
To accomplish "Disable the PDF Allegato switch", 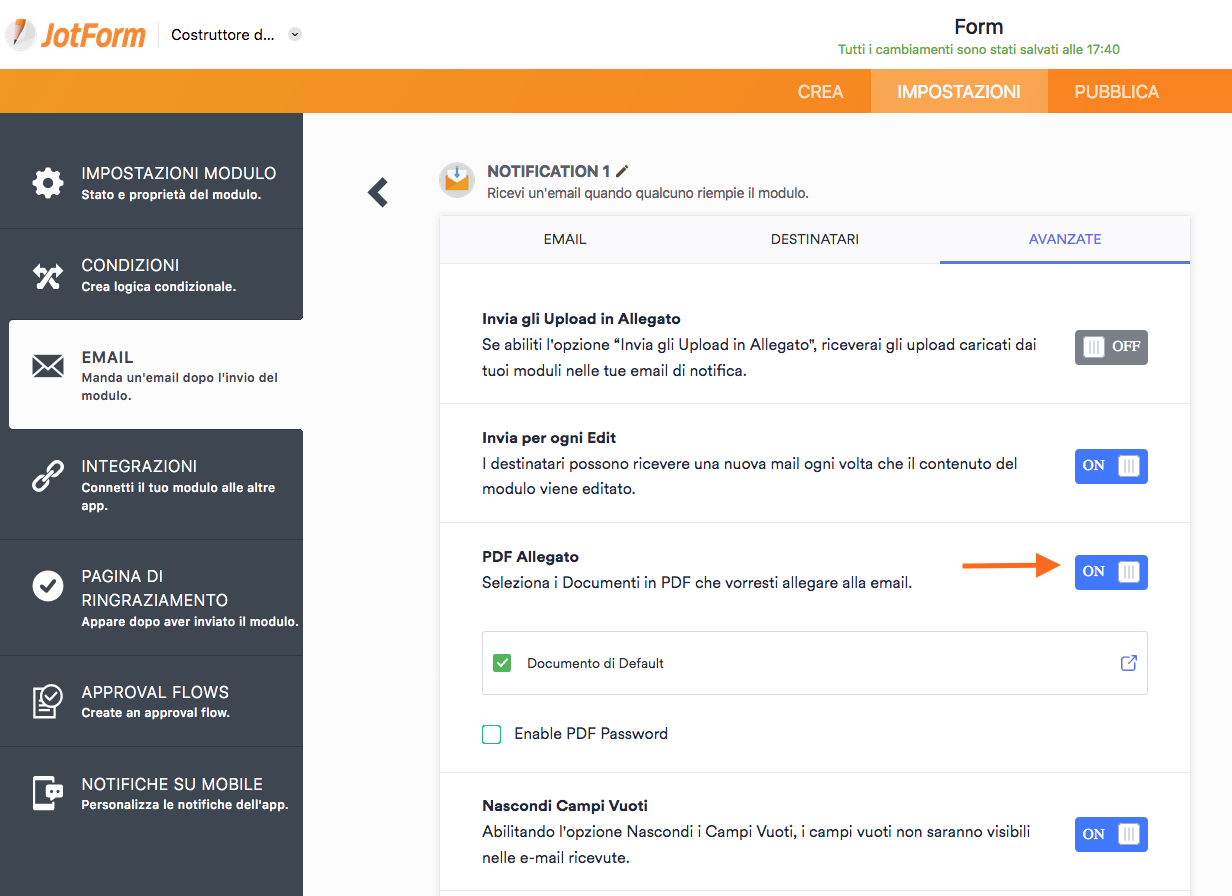I will (x=1110, y=572).
